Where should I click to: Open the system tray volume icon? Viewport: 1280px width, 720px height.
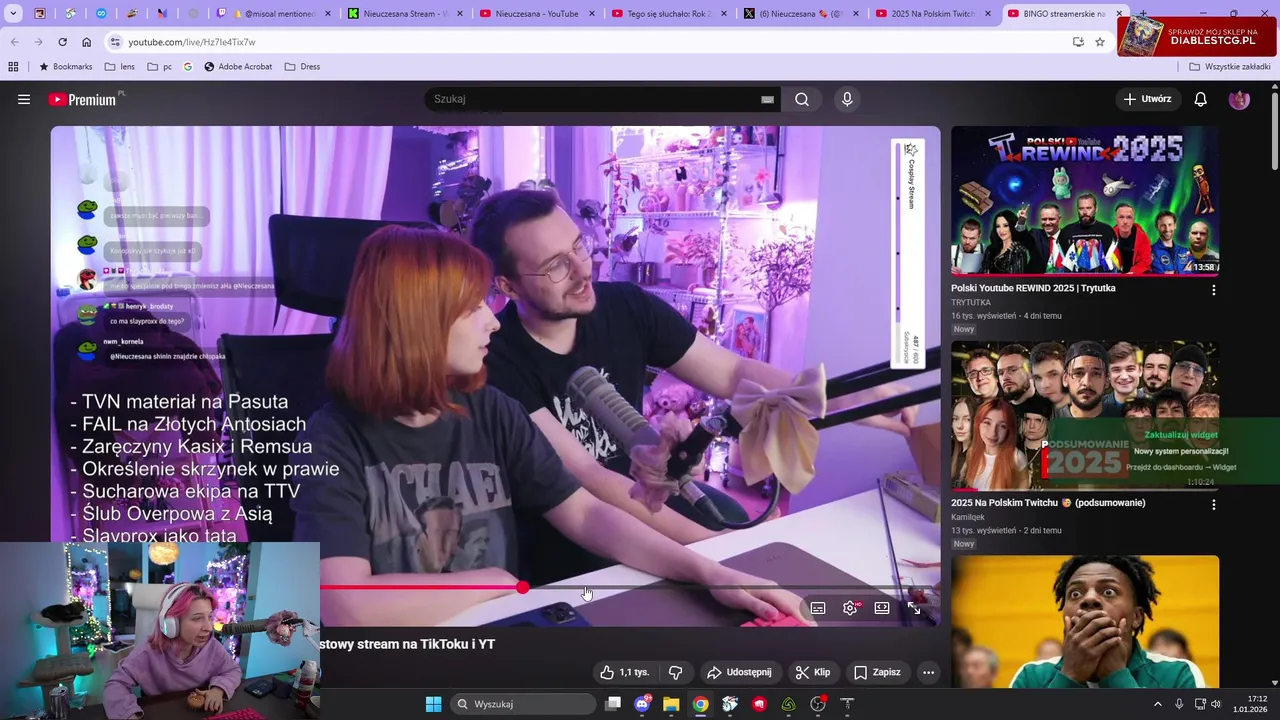(1216, 704)
